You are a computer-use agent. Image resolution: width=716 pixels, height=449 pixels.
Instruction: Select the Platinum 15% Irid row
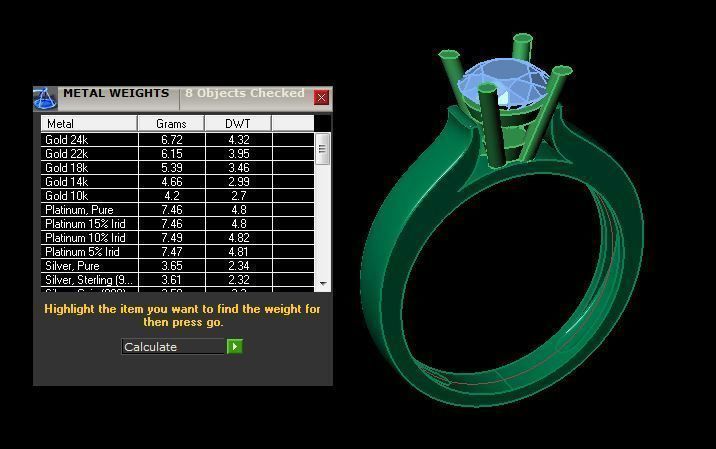[178, 224]
